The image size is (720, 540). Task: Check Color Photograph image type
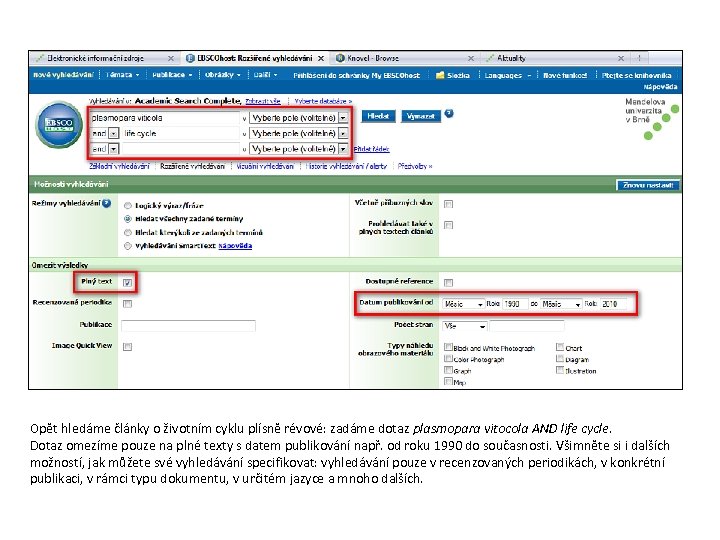[x=448, y=359]
